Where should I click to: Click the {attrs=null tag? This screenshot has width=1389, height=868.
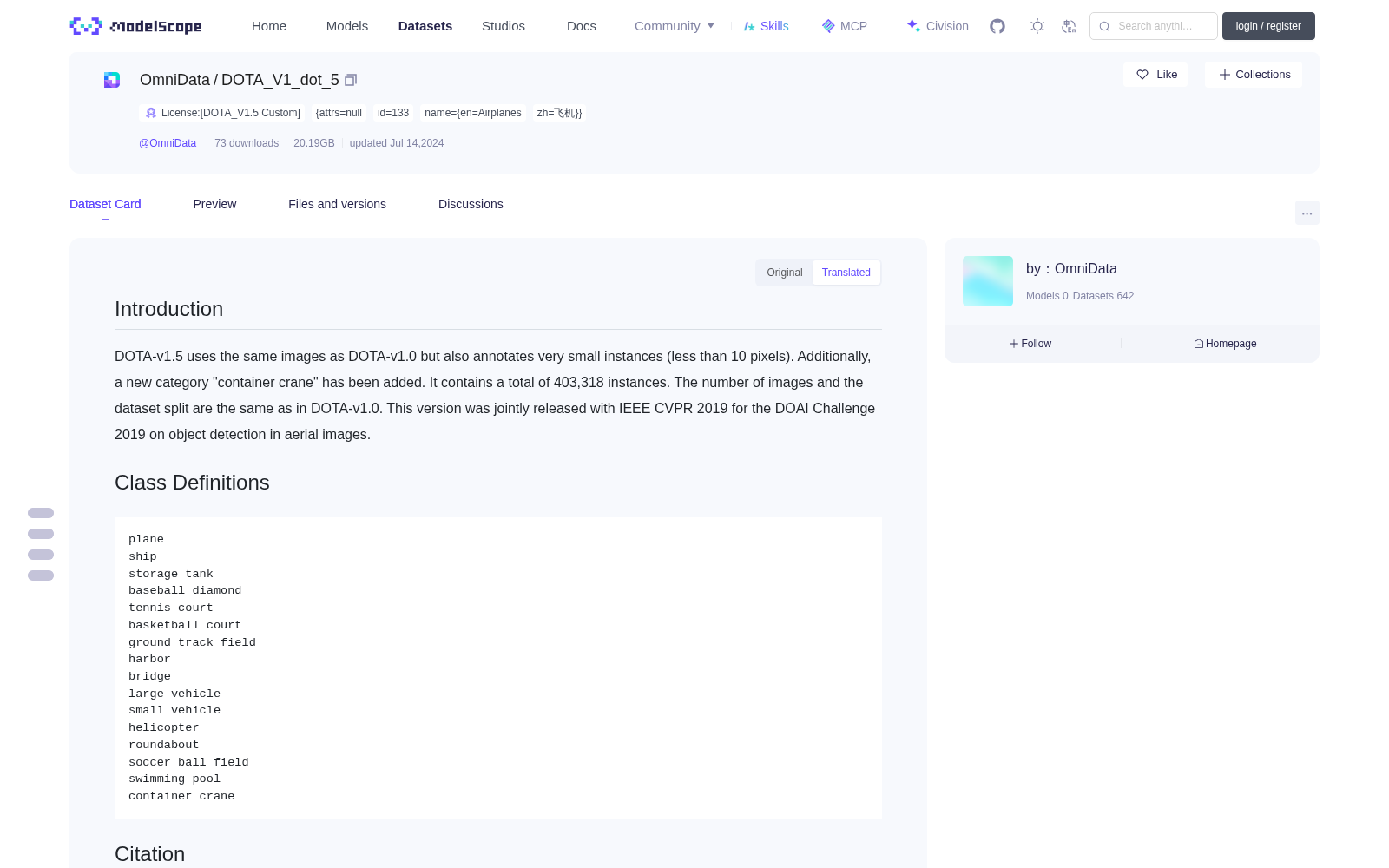pyautogui.click(x=339, y=113)
